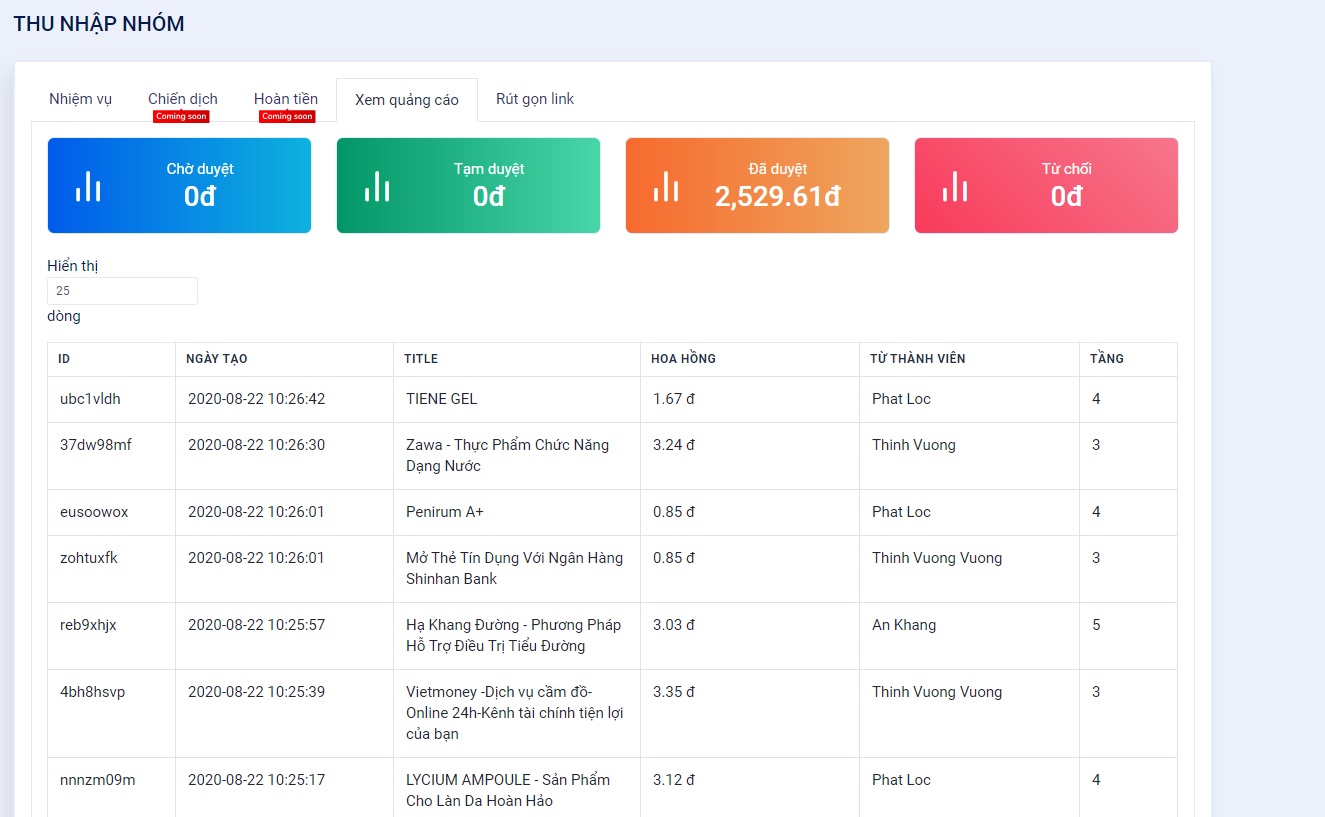Click member An Khang
Viewport: 1325px width, 817px height.
904,625
